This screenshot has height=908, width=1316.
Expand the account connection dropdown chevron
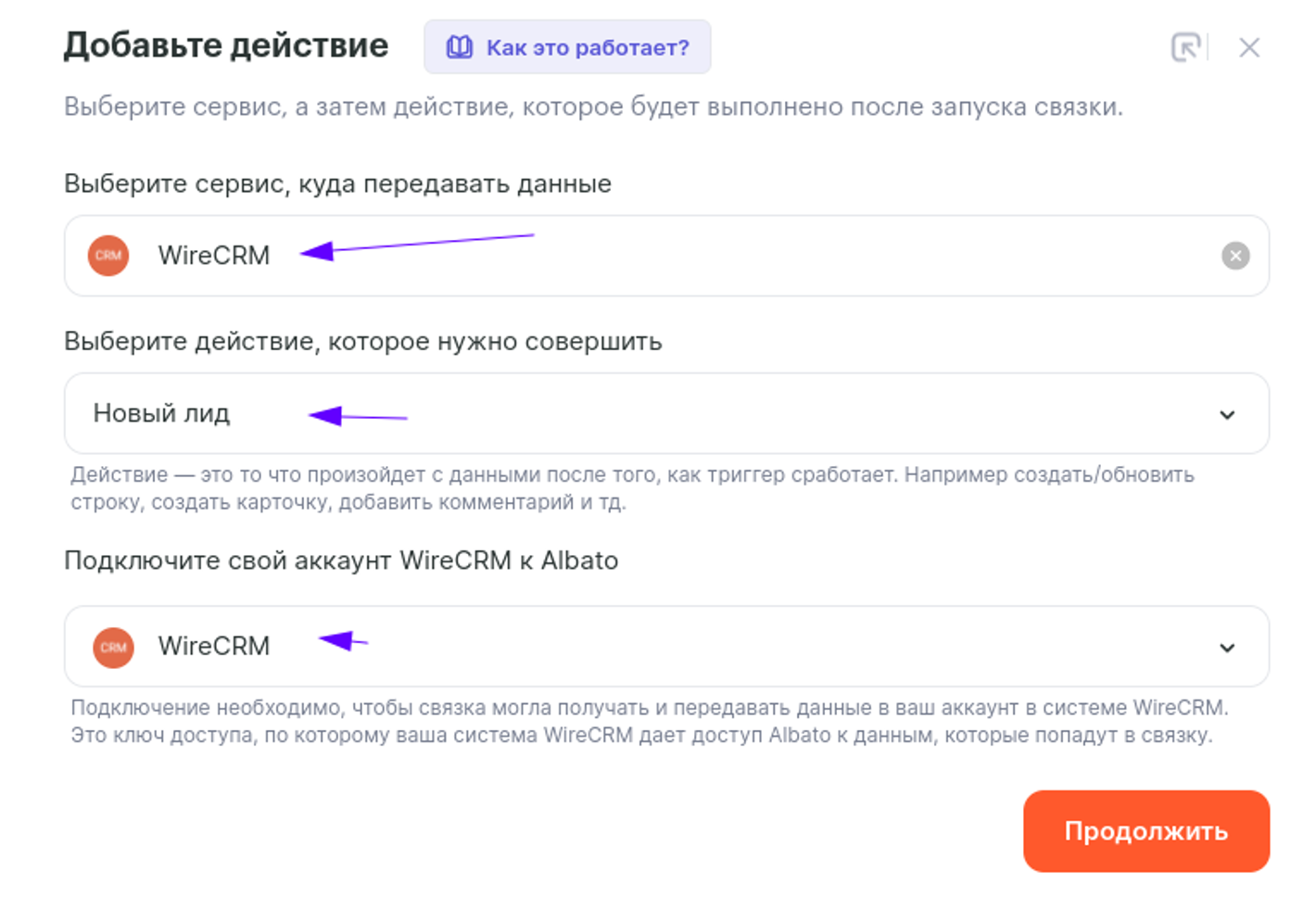(1227, 648)
